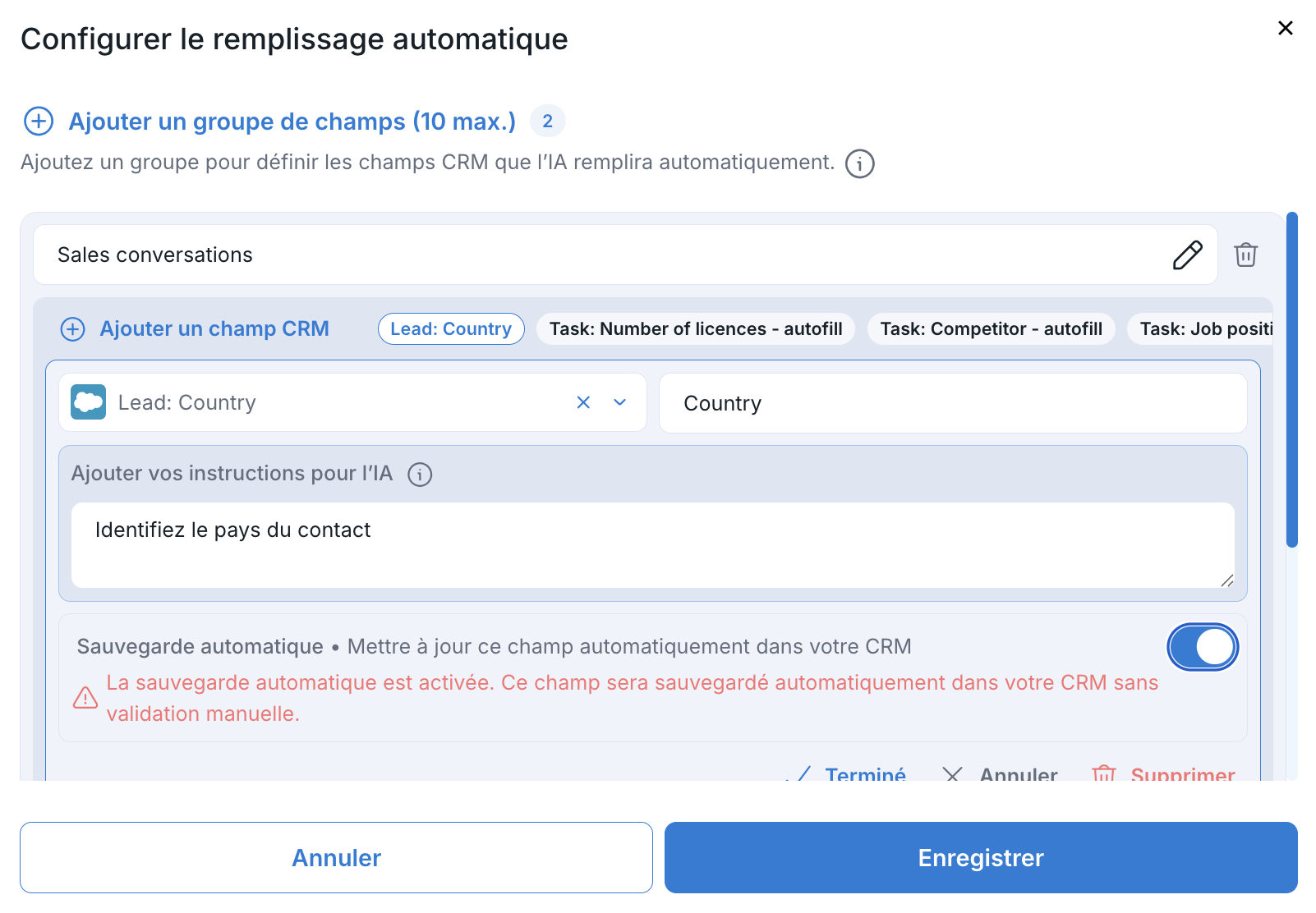Click the info icon beside group description
The width and height of the screenshot is (1316, 913).
(x=859, y=163)
